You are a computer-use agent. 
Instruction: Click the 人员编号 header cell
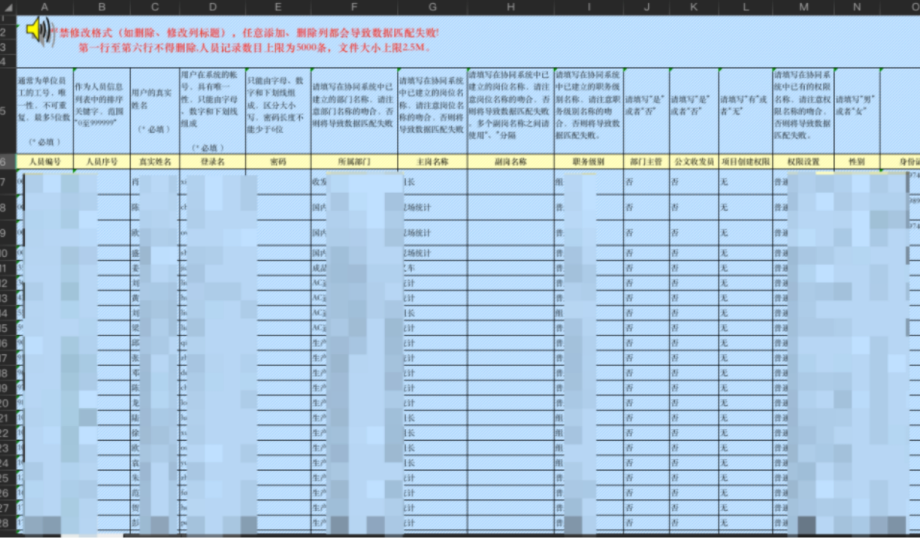[x=45, y=162]
